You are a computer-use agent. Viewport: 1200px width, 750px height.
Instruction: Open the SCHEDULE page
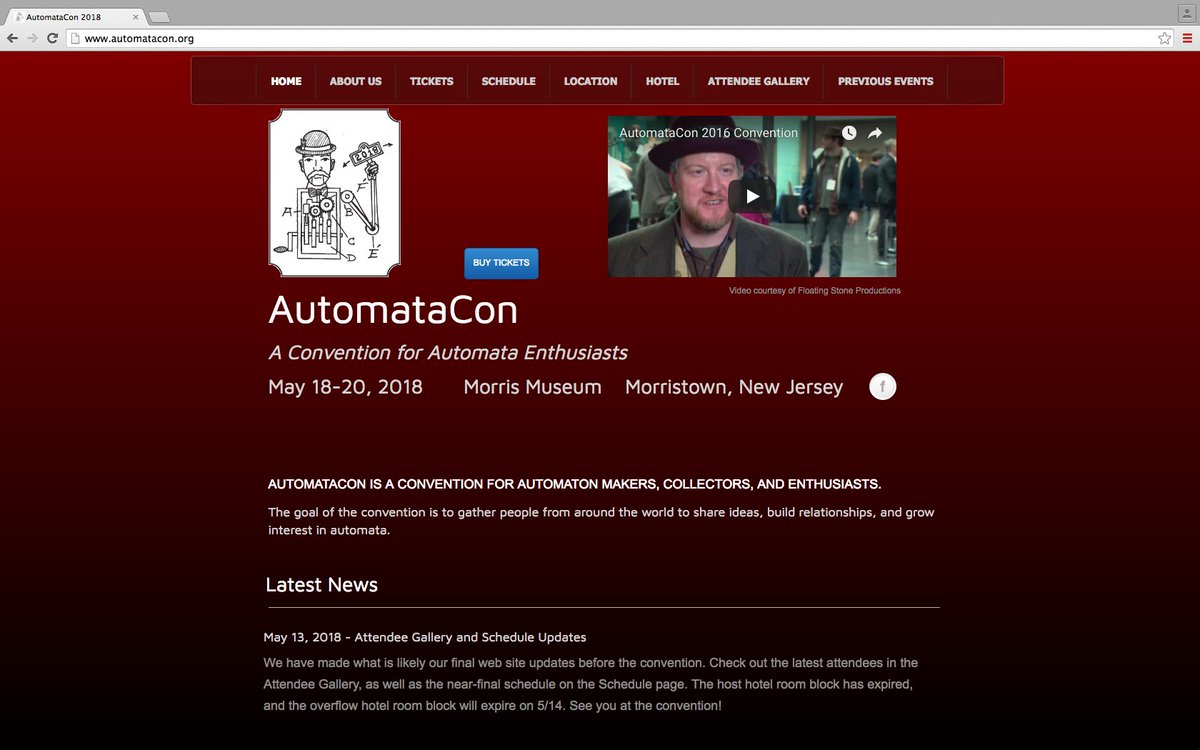509,81
